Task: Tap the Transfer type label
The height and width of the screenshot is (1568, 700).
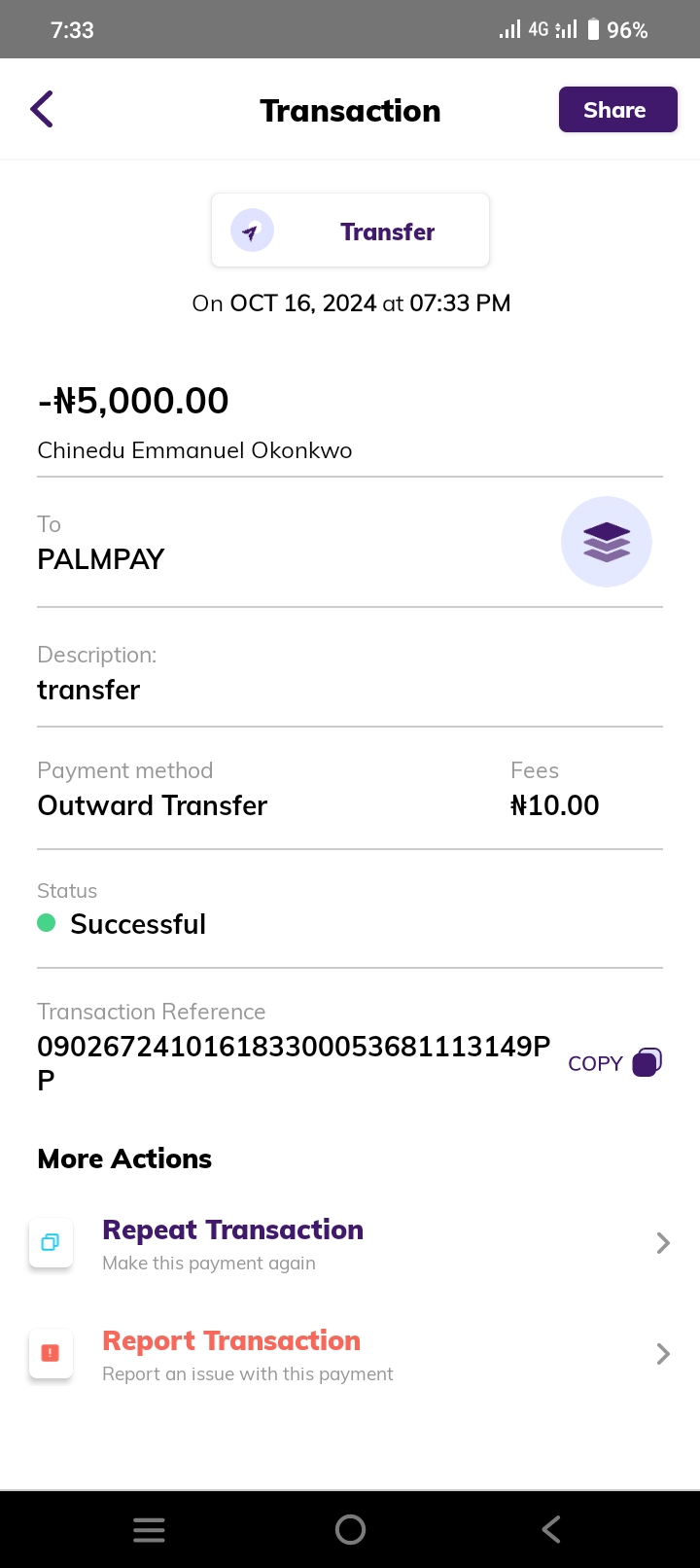Action: 387,232
